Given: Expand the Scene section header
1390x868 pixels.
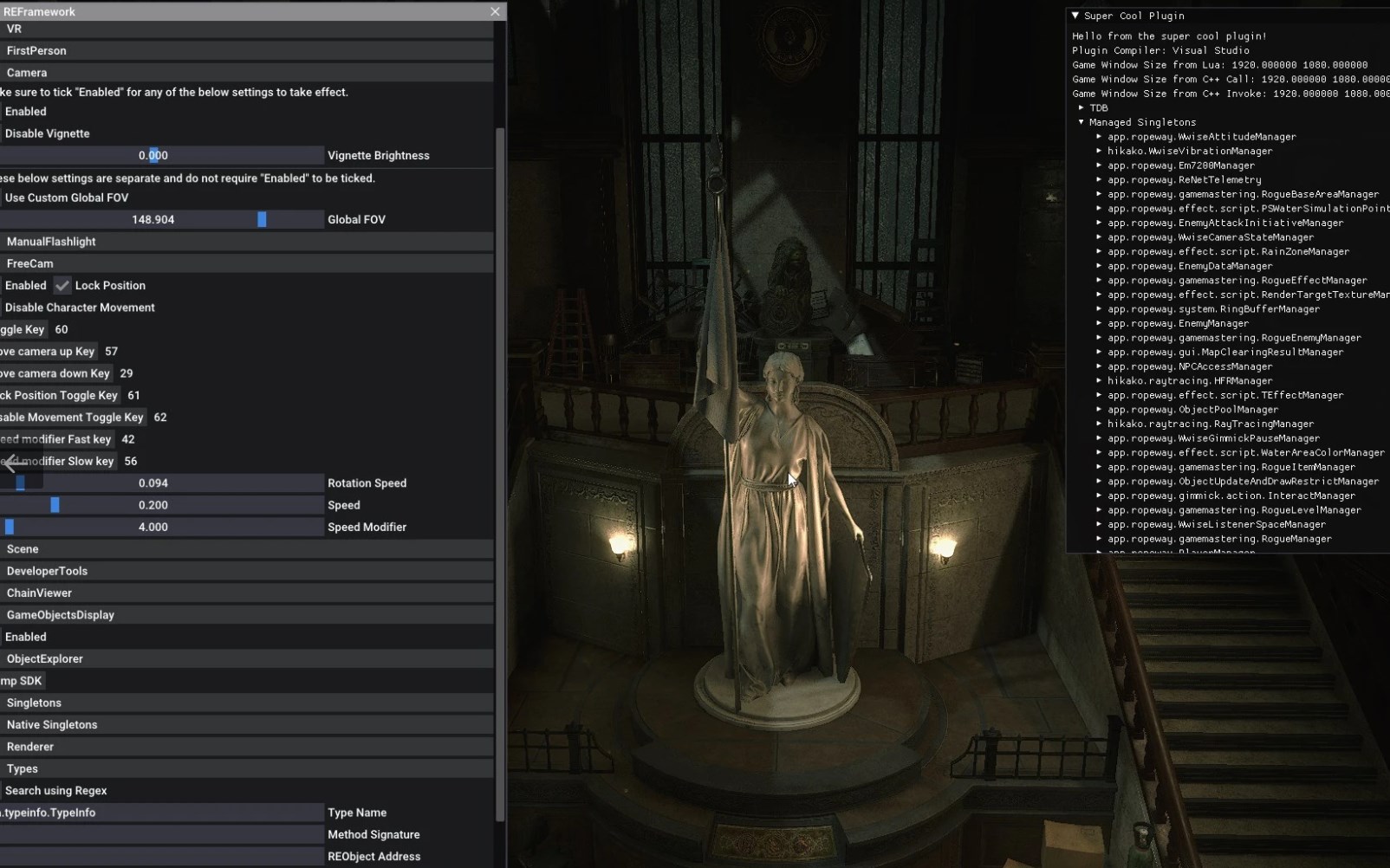Looking at the screenshot, I should click(247, 549).
